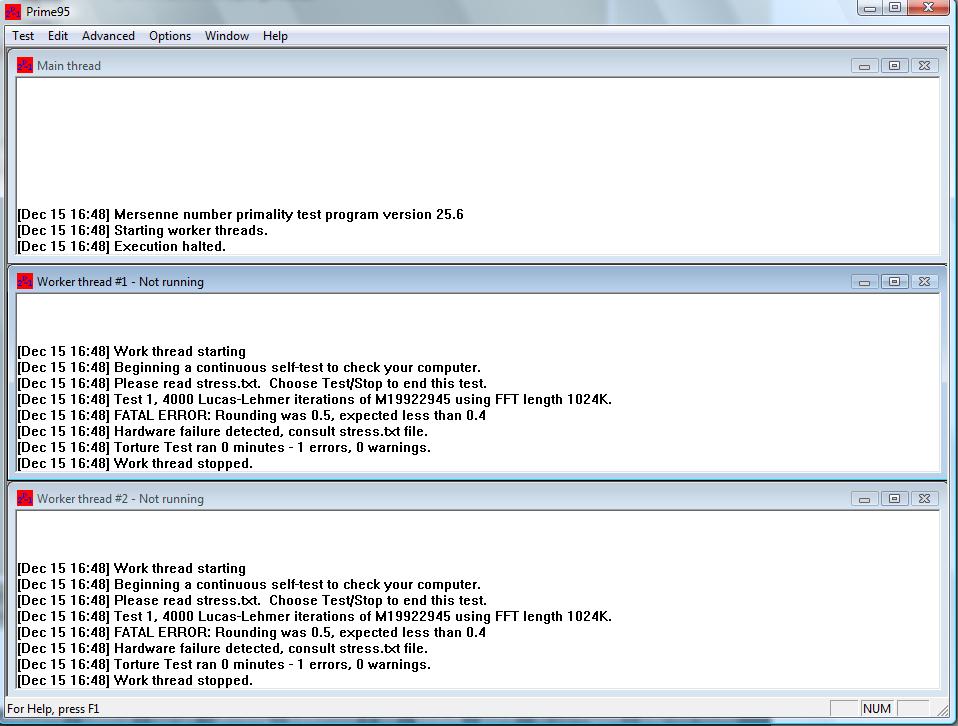
Task: Click the Worker thread #1 window icon
Action: click(x=24, y=281)
